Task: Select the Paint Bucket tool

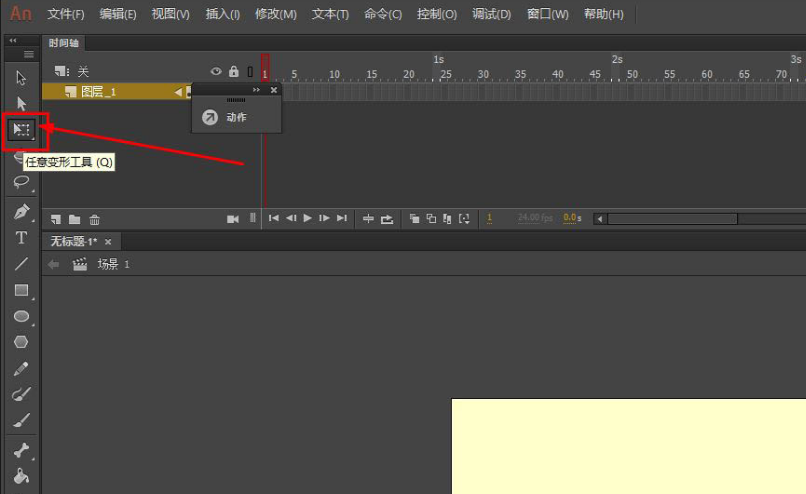Action: click(x=21, y=477)
